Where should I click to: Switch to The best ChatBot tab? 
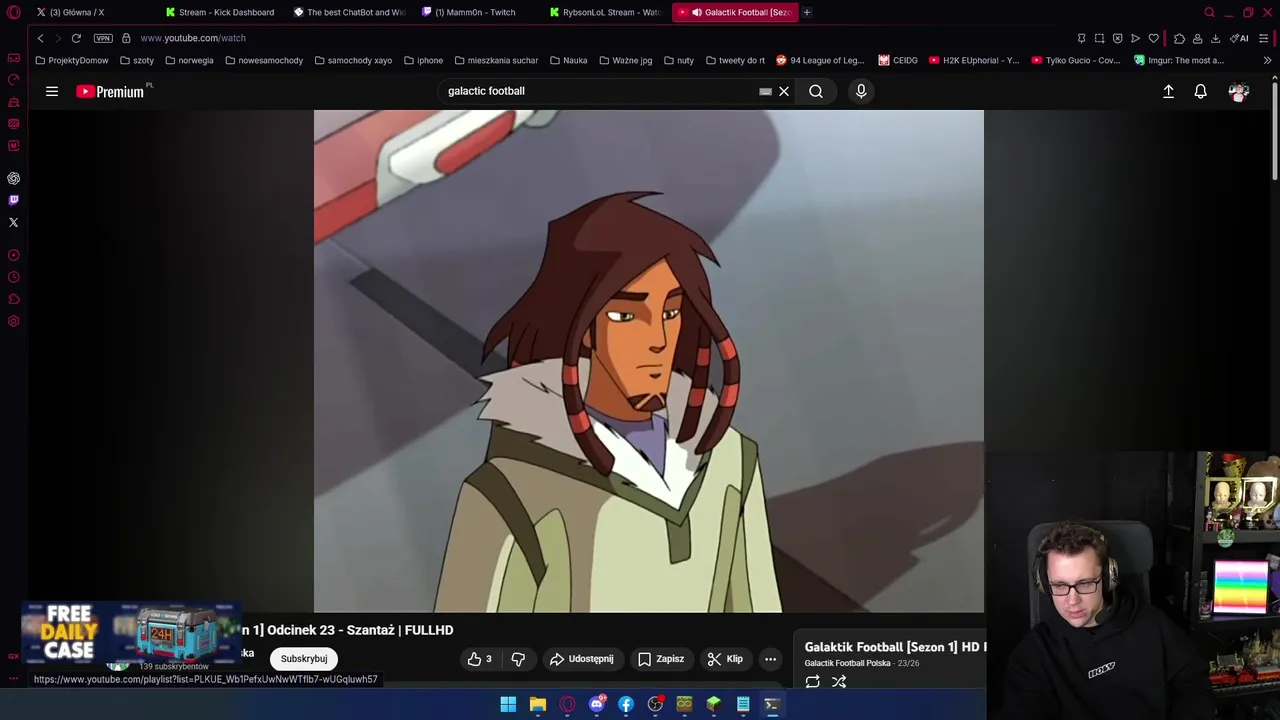click(x=349, y=12)
